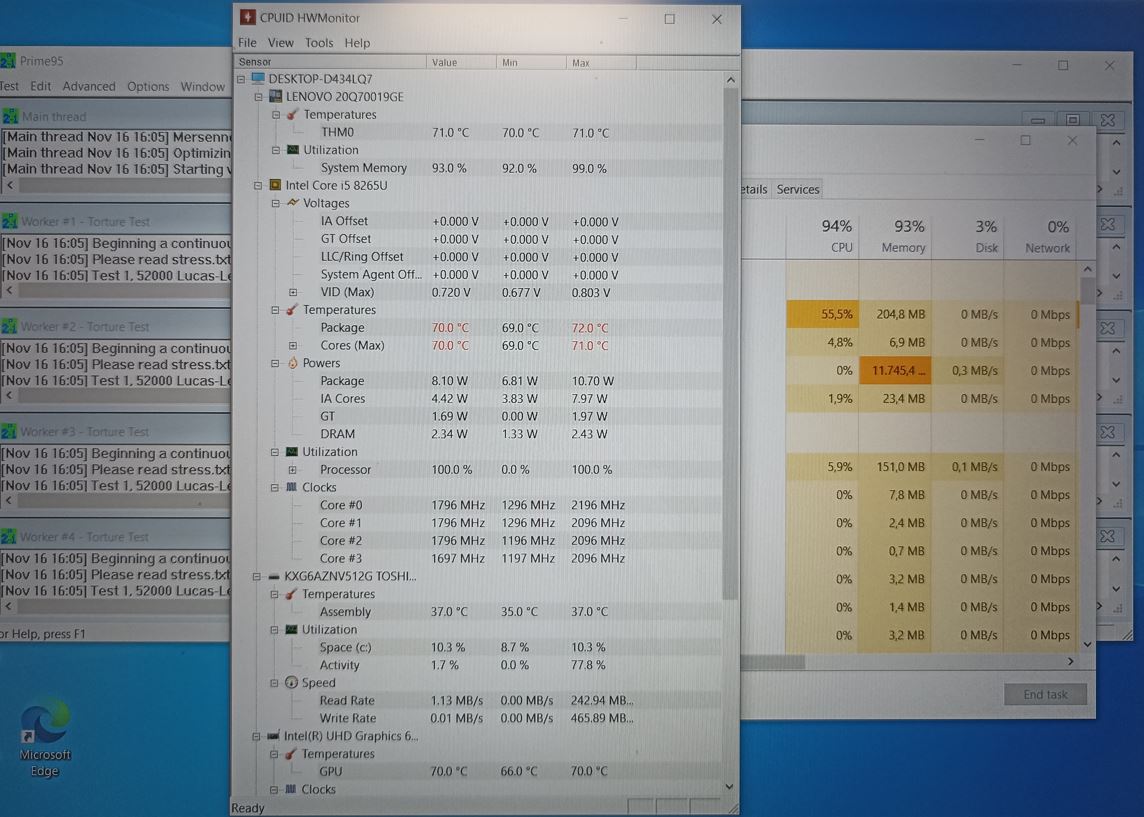
Task: Collapse the Voltages section under Intel Core
Action: pyautogui.click(x=276, y=204)
